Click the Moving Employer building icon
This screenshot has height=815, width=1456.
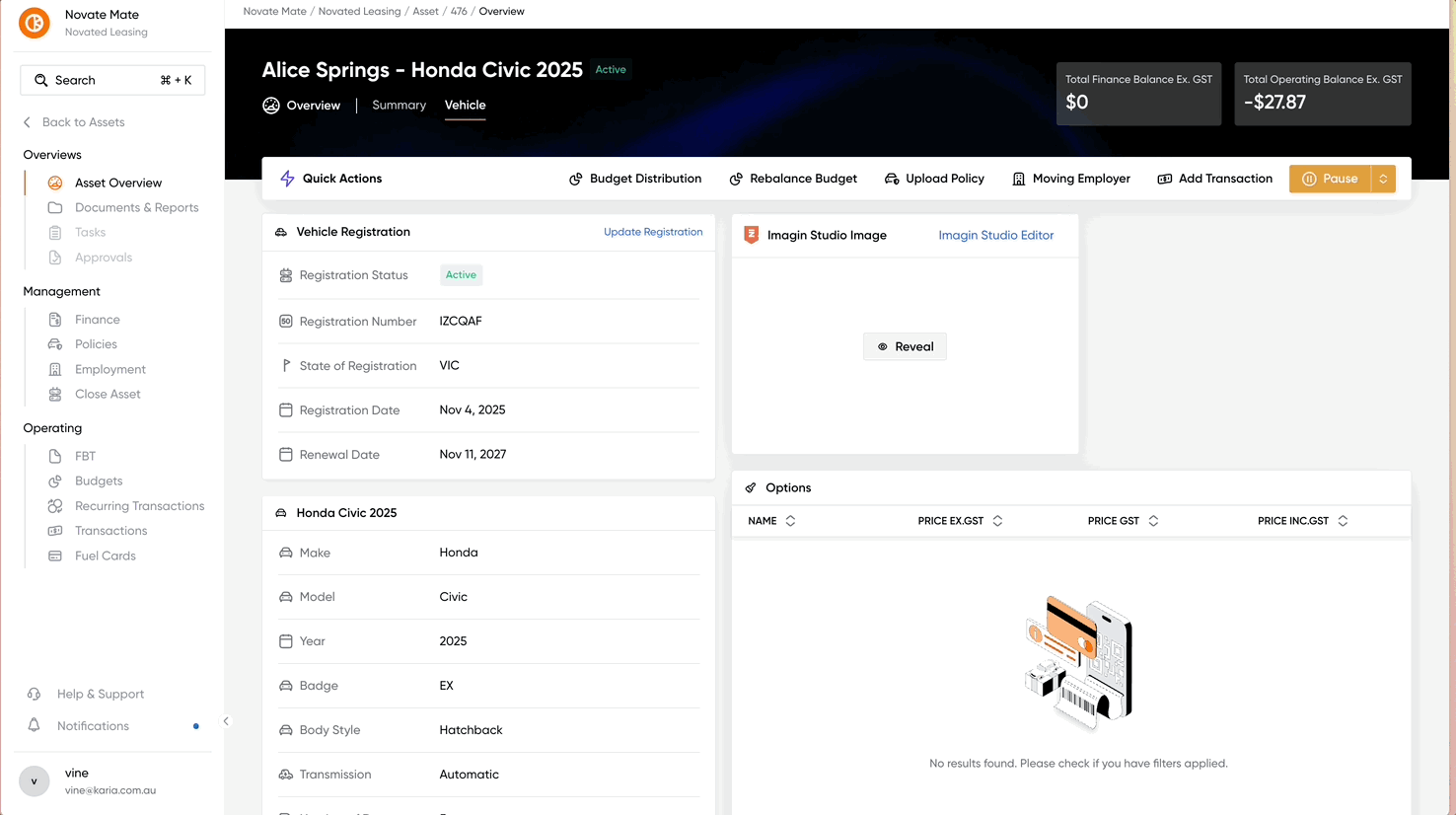coord(1019,179)
